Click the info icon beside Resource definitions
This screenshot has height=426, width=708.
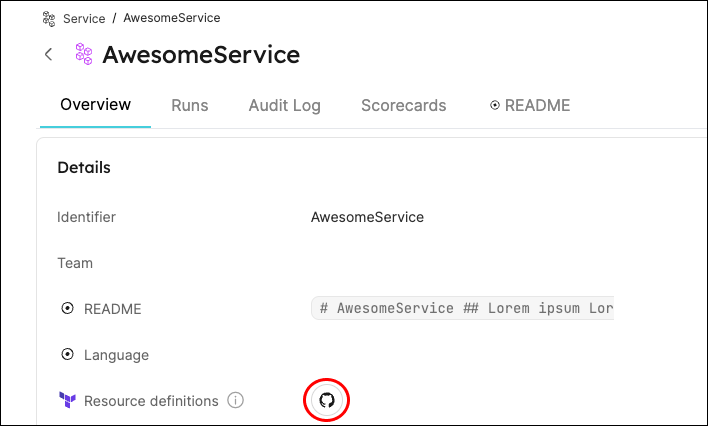[x=236, y=401]
